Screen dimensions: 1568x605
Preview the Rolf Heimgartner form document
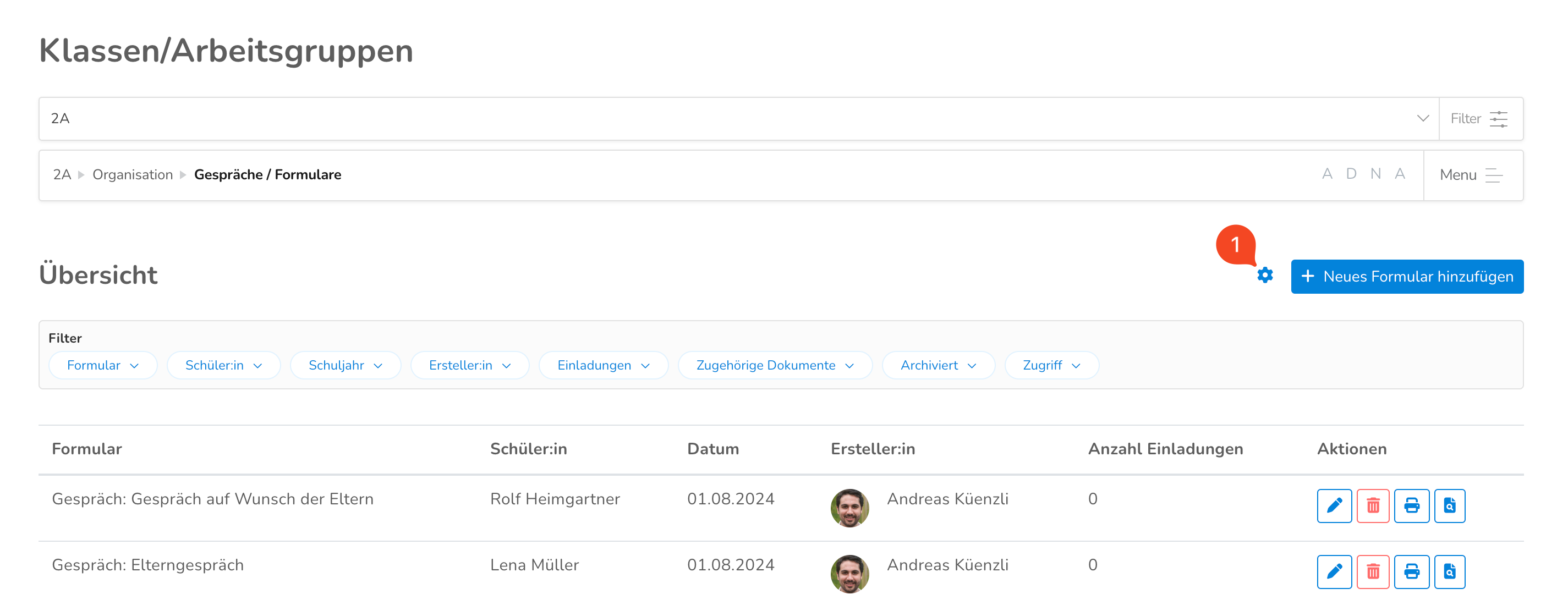1449,506
